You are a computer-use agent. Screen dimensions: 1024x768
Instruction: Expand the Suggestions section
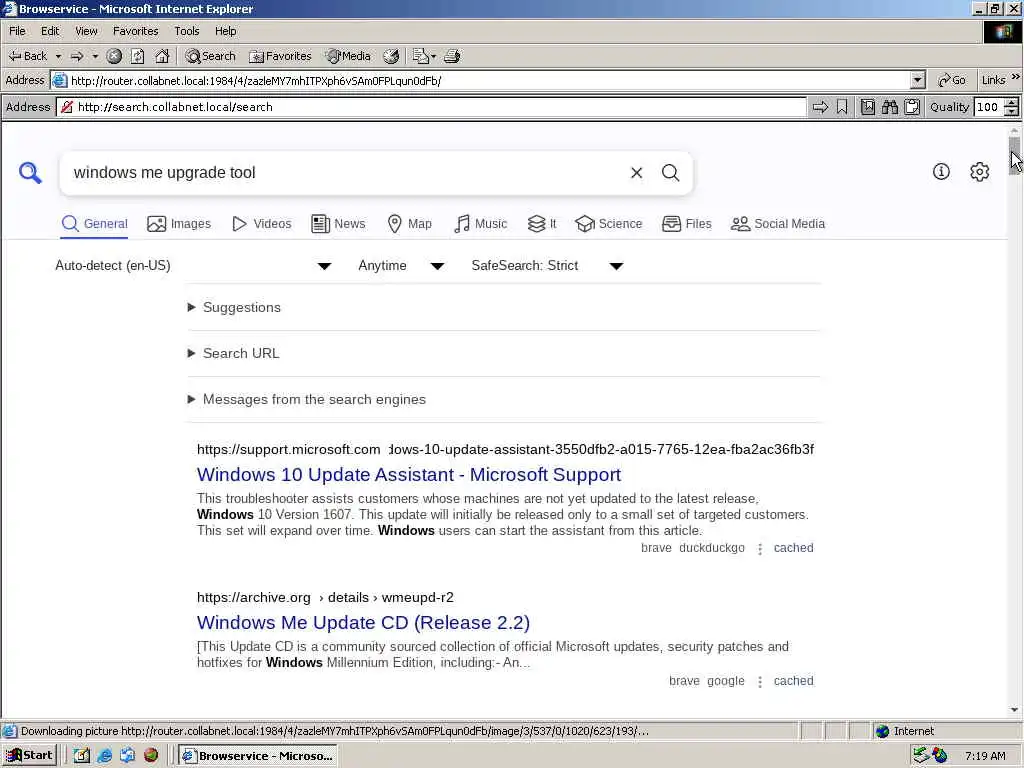click(235, 308)
